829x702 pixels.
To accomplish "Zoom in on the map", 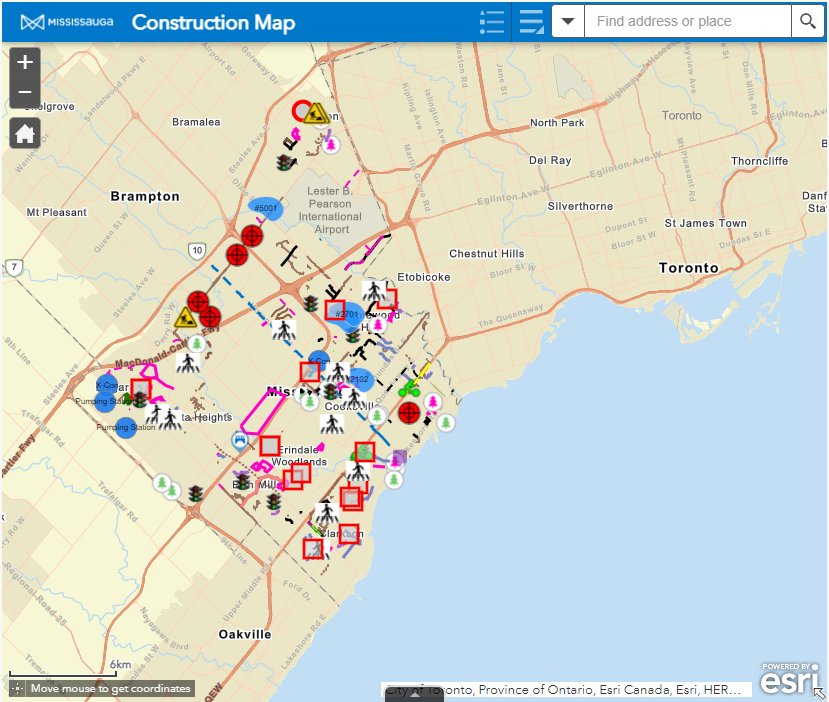I will tap(25, 62).
